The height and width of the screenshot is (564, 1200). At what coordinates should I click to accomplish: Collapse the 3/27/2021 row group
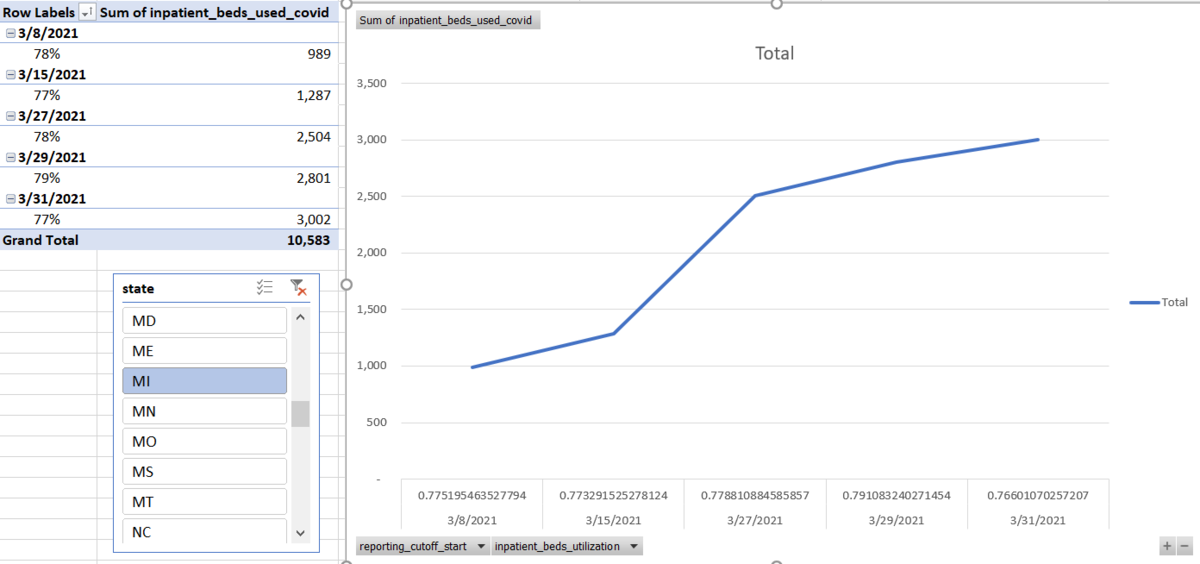[x=10, y=116]
